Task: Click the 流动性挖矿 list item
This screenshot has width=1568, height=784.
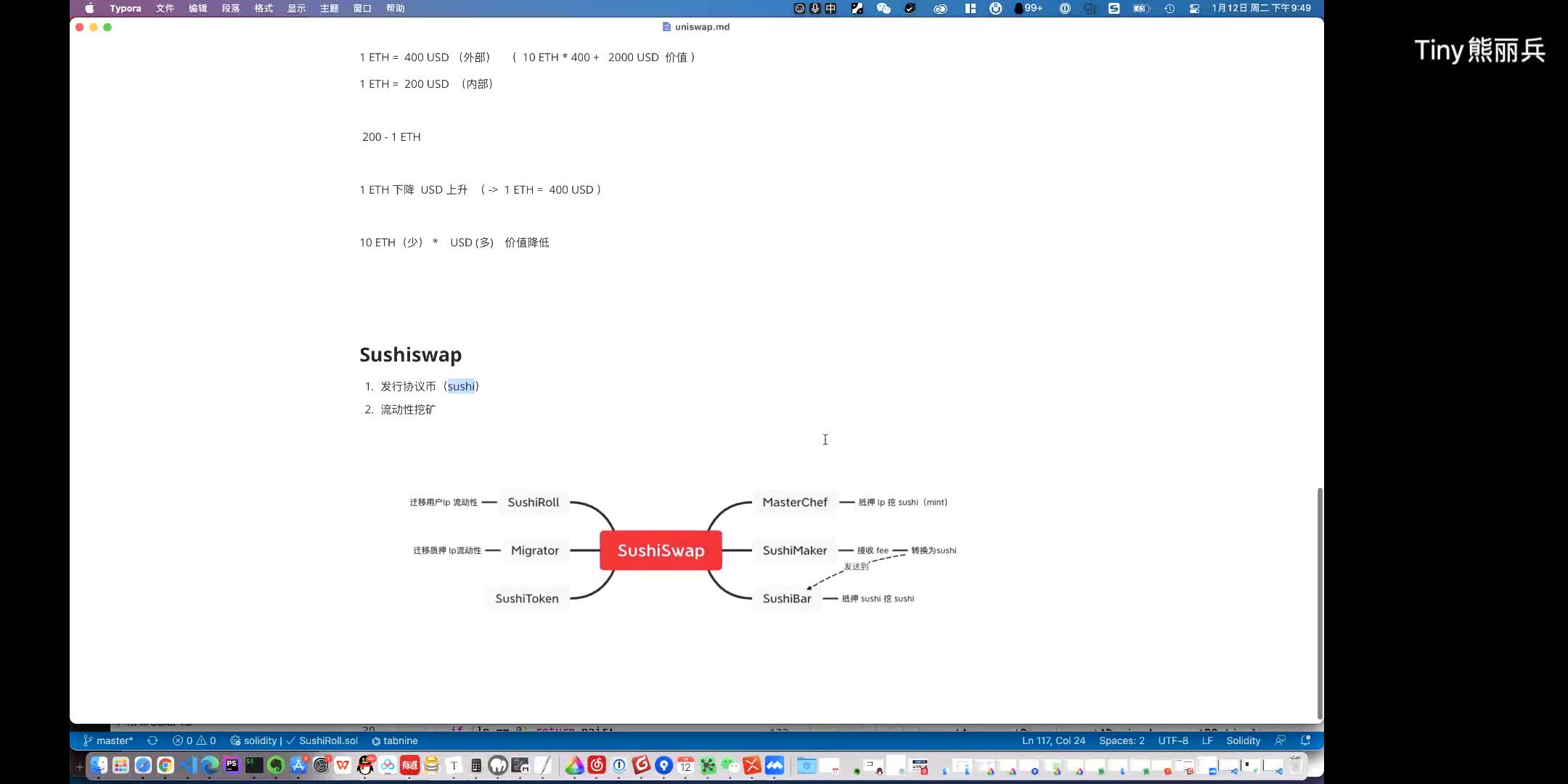Action: 408,409
